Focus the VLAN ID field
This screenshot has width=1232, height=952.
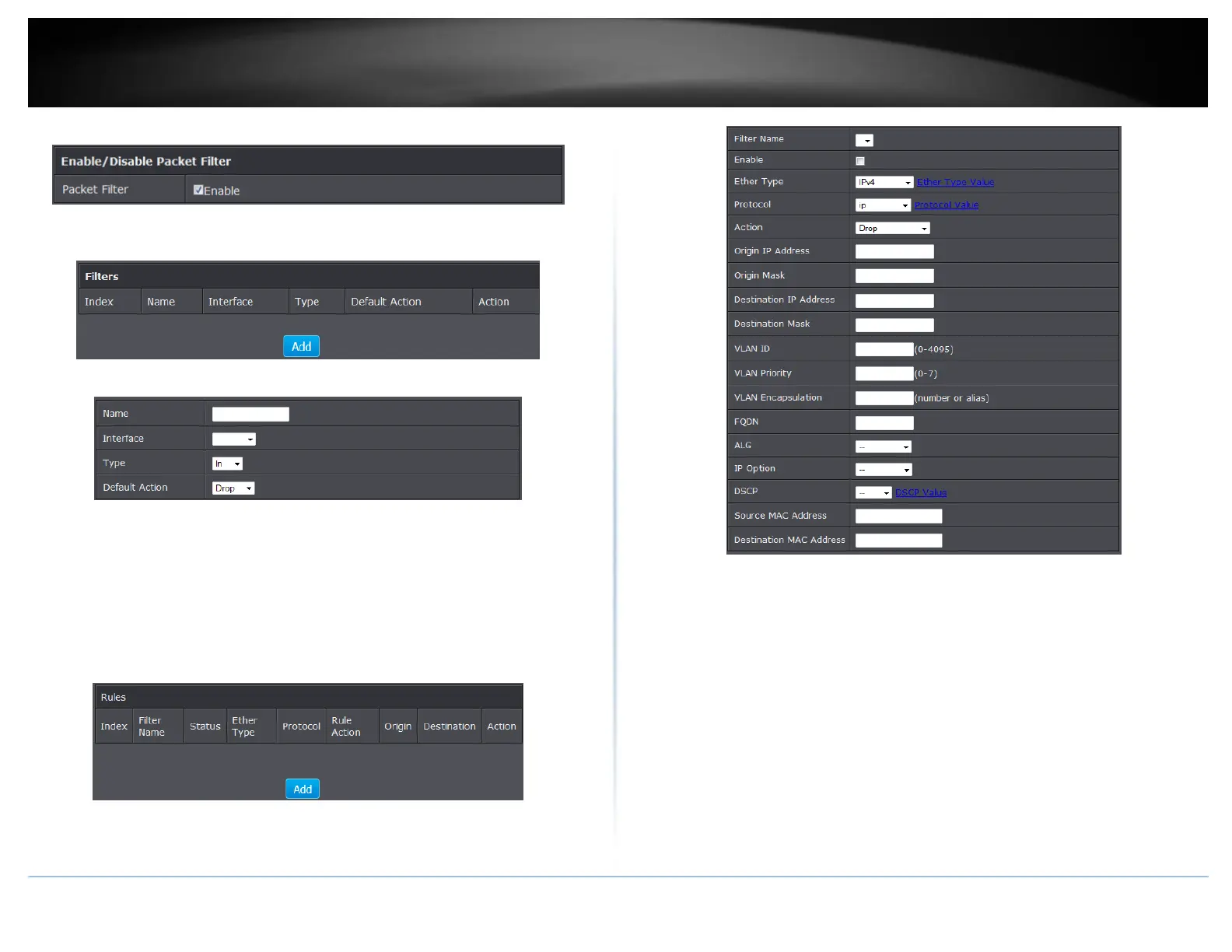(x=884, y=349)
